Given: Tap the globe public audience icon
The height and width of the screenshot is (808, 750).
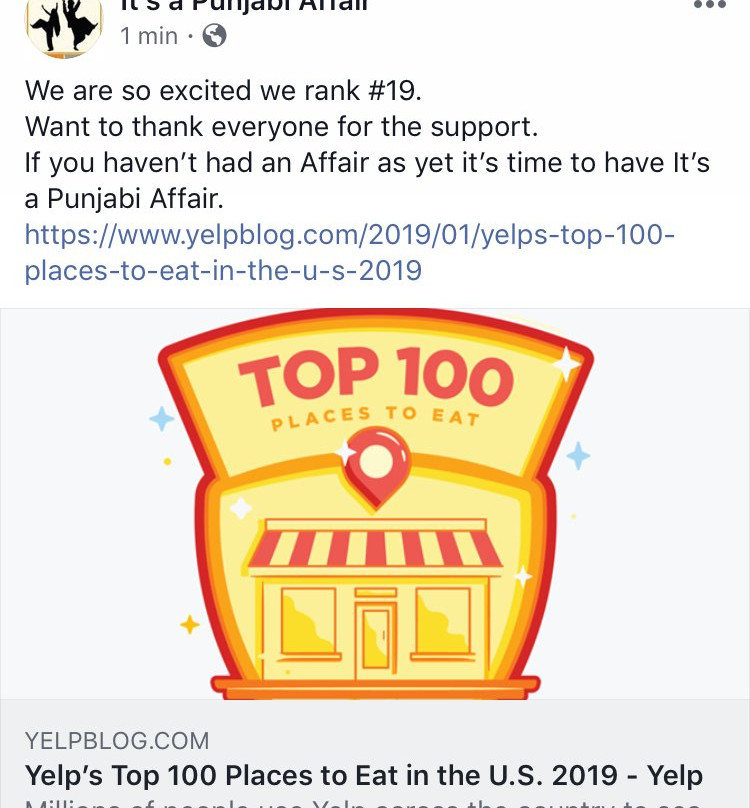Looking at the screenshot, I should [214, 37].
